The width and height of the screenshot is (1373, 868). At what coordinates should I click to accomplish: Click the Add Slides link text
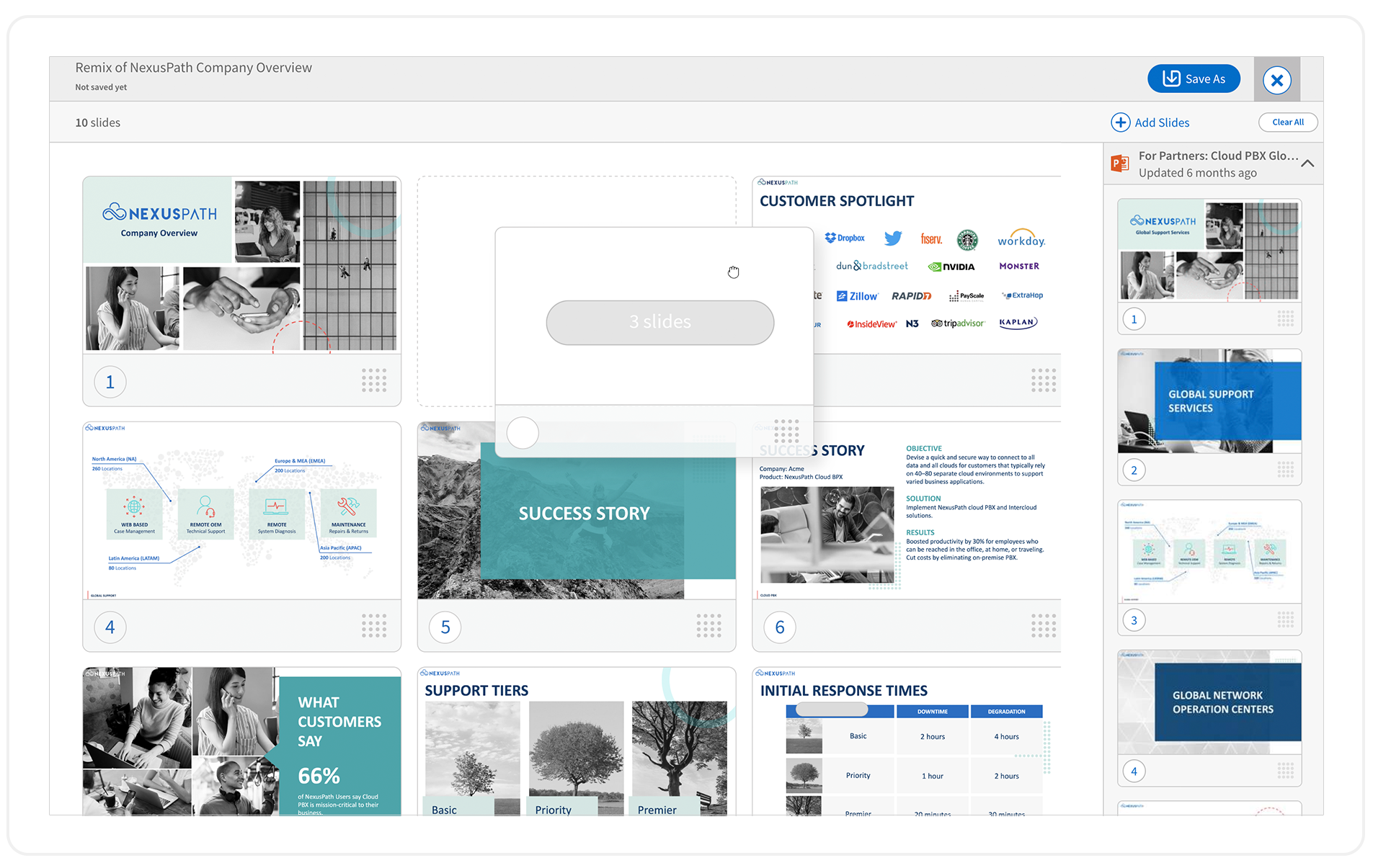(x=1162, y=122)
